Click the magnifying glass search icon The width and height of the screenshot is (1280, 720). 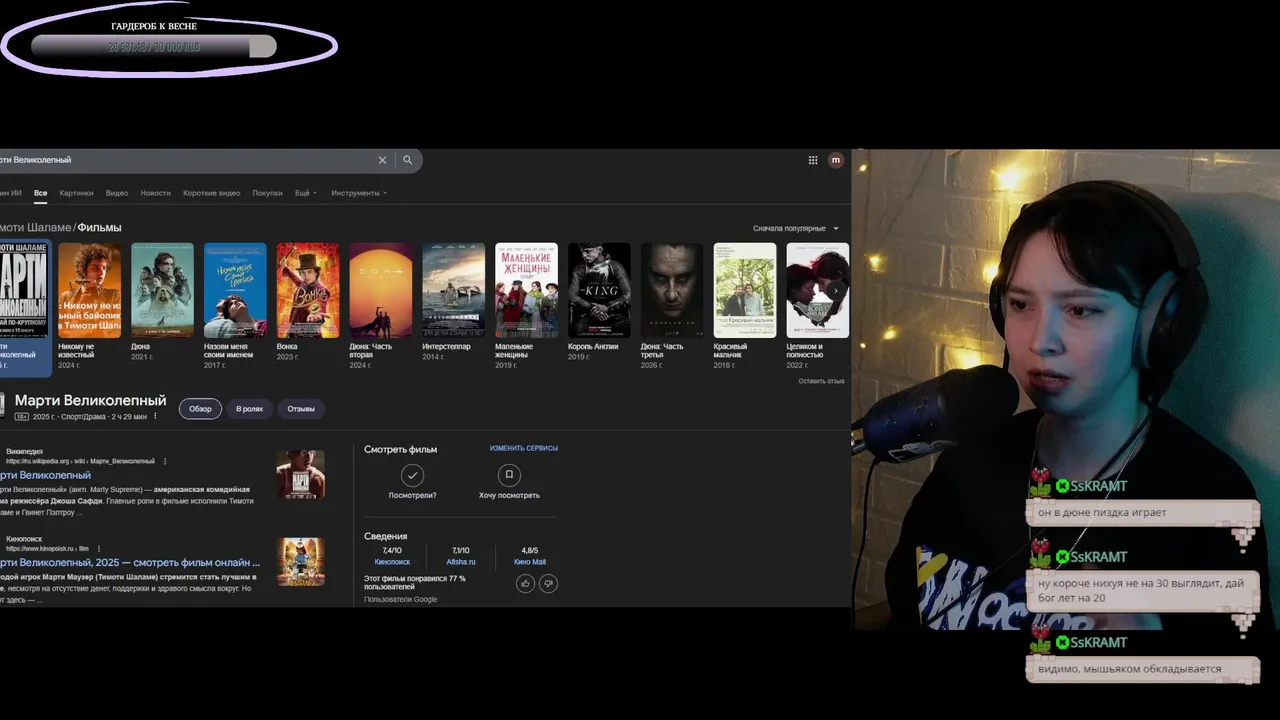click(x=407, y=160)
